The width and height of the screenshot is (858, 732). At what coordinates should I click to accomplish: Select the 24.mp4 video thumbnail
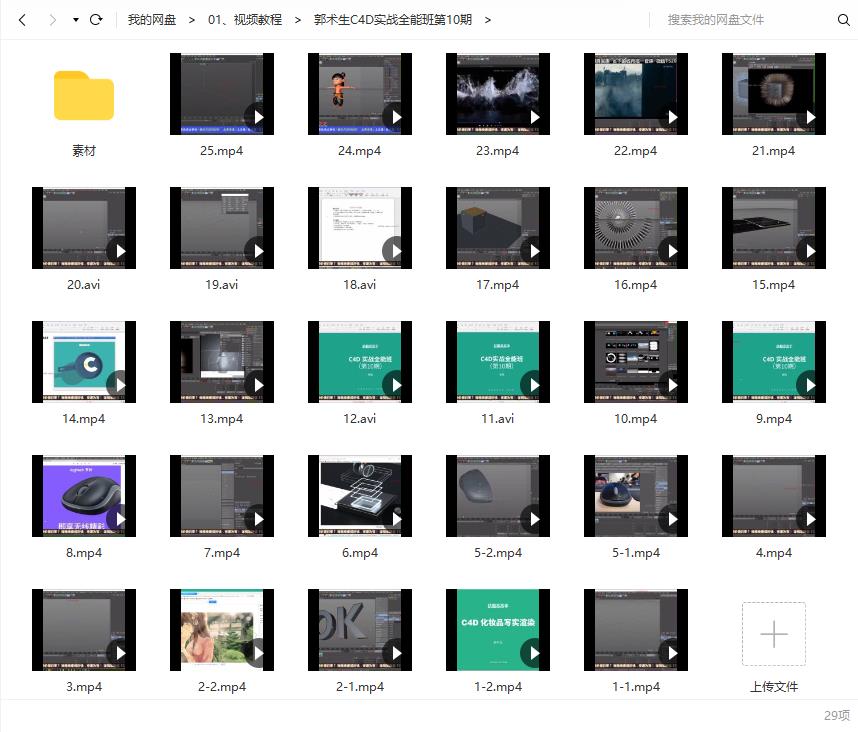[x=359, y=94]
